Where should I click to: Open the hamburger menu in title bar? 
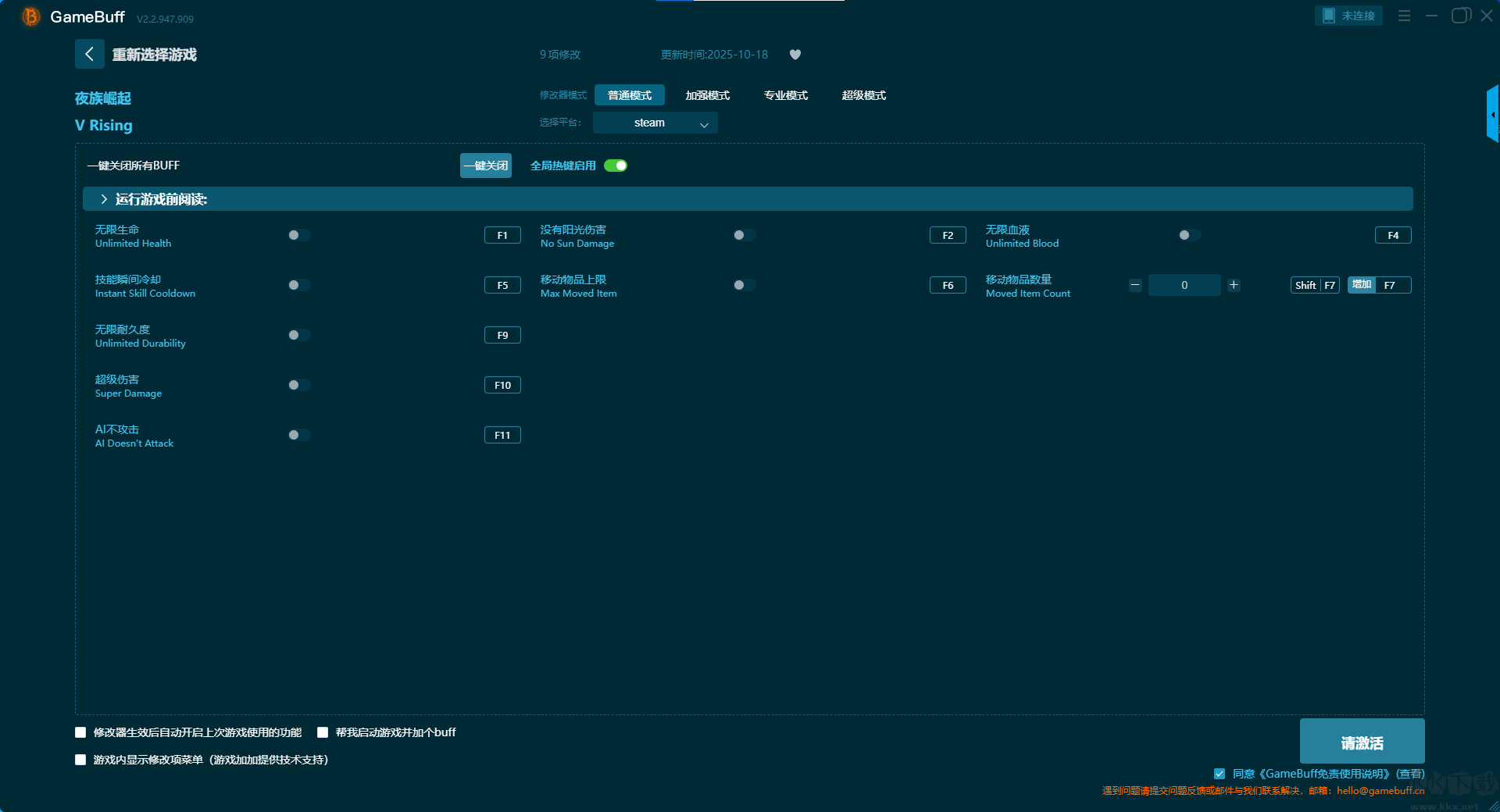click(1404, 16)
